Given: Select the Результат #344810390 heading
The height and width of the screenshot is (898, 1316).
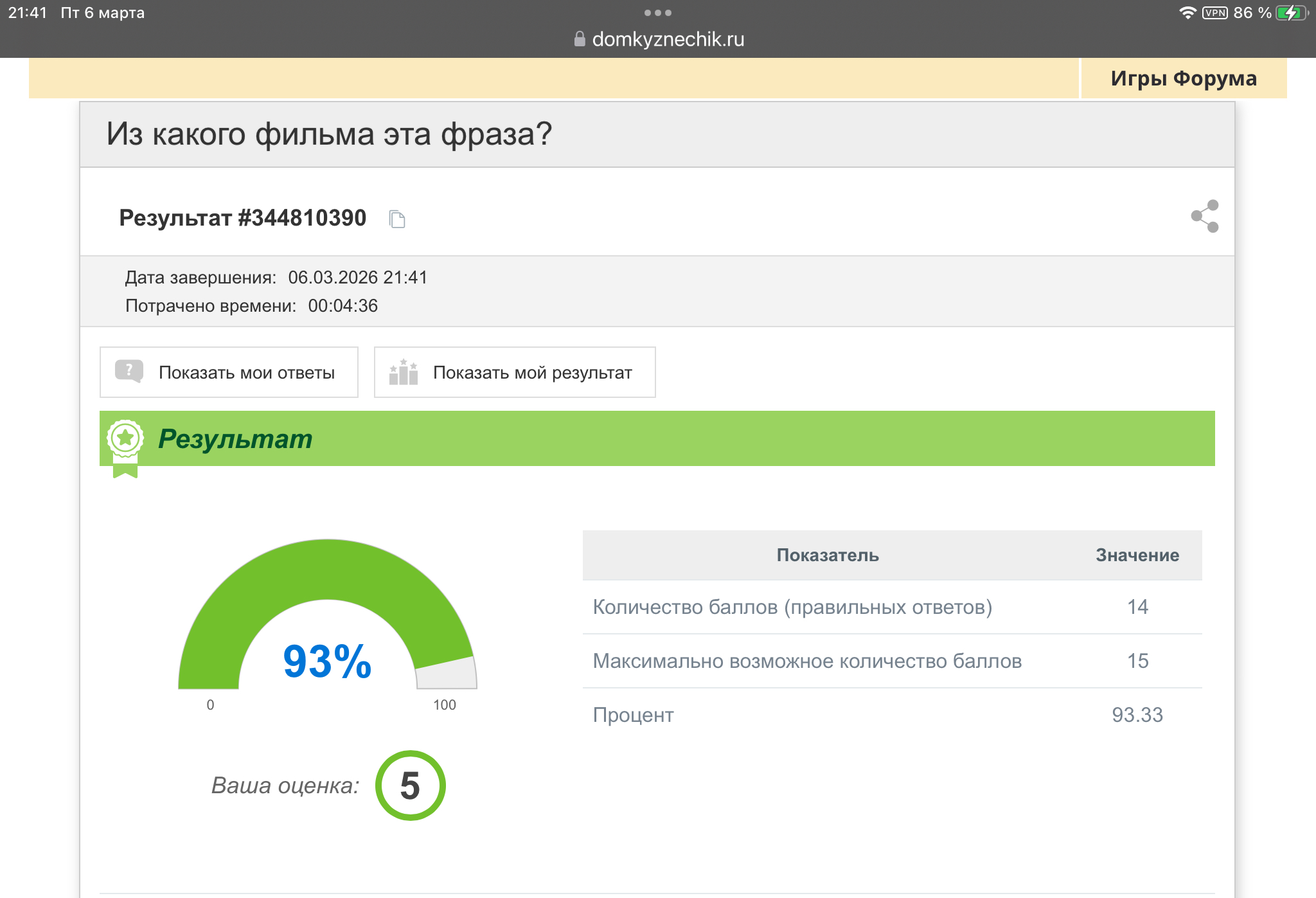Looking at the screenshot, I should [243, 218].
